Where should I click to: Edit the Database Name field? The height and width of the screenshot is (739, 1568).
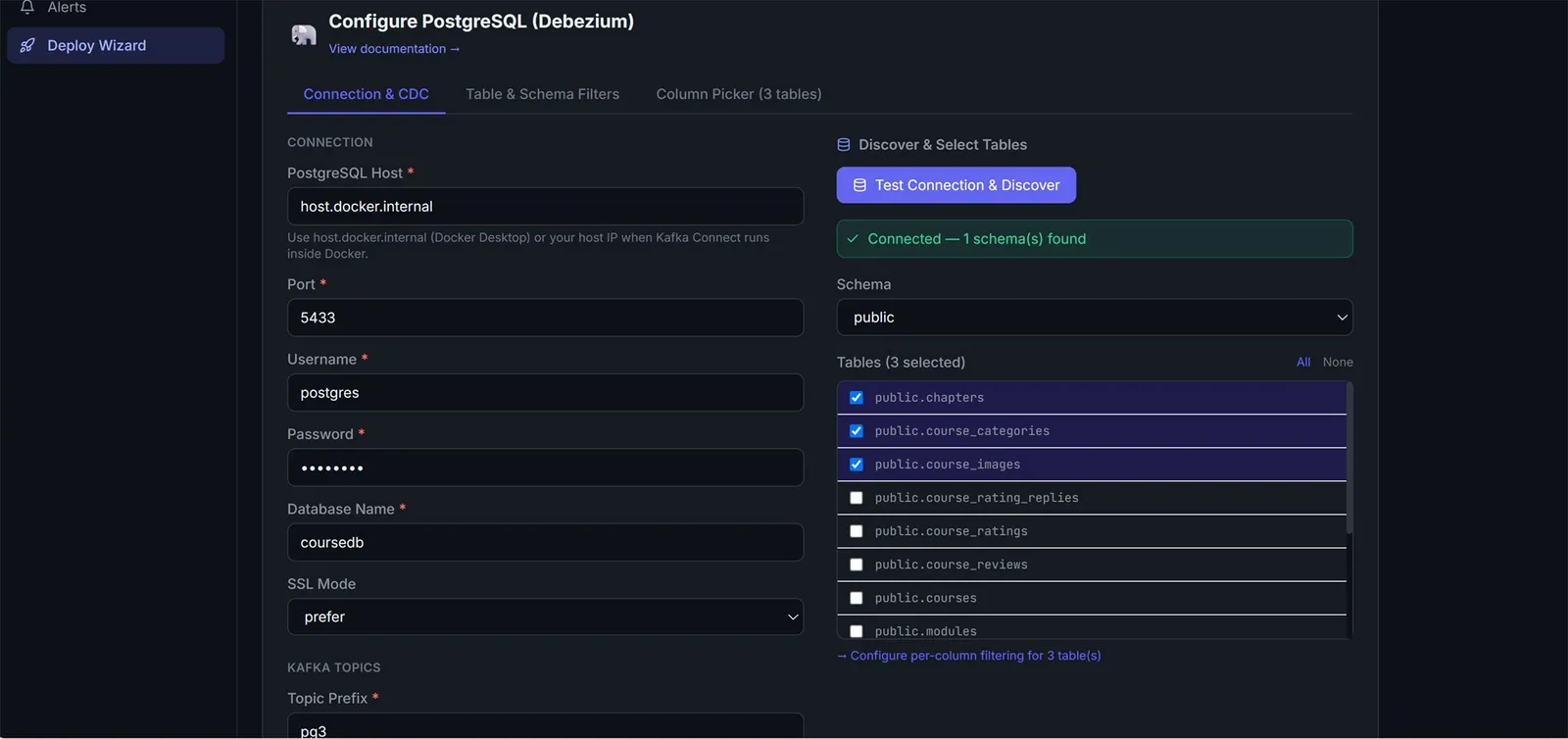545,543
